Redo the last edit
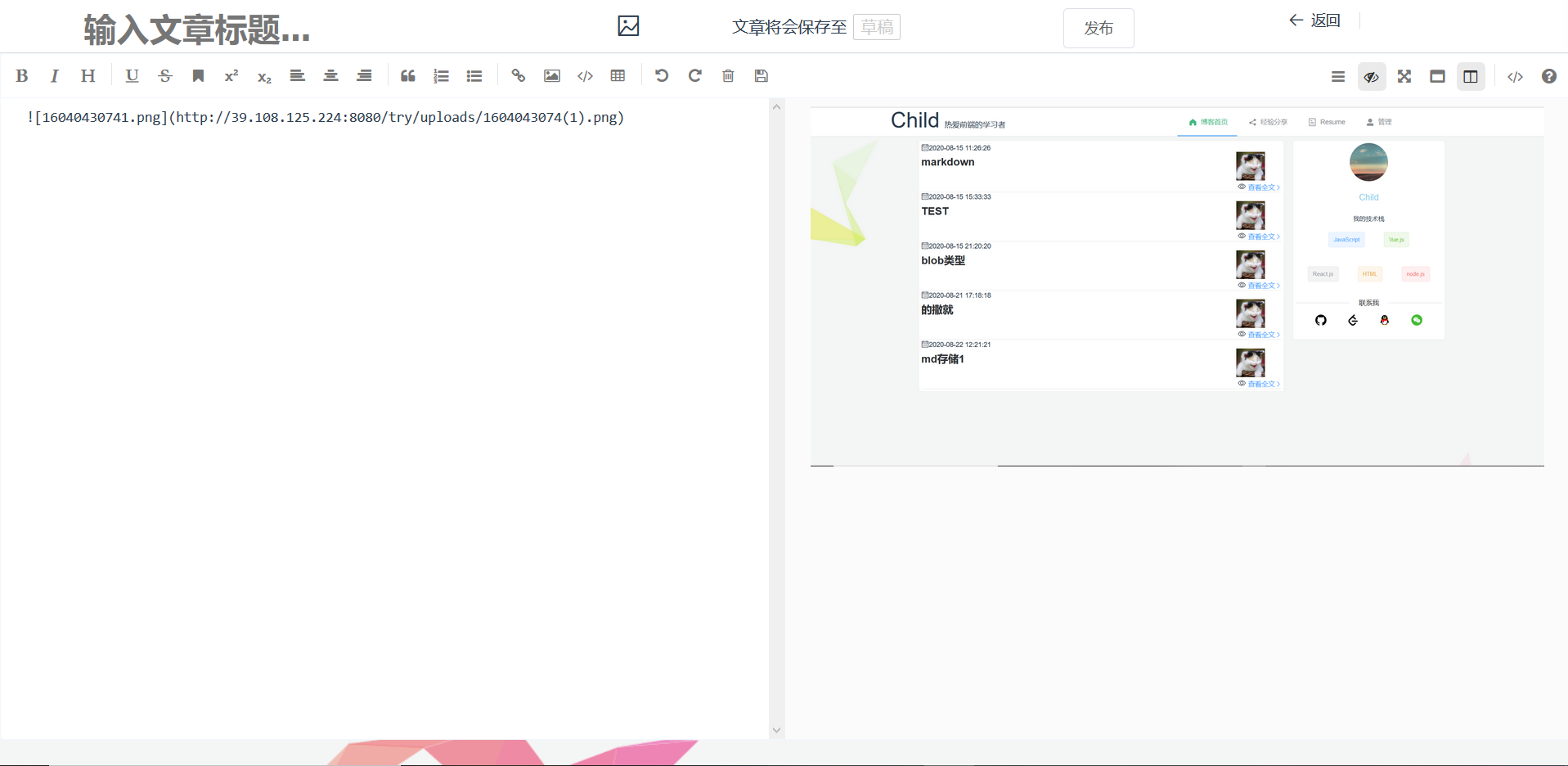 (695, 76)
